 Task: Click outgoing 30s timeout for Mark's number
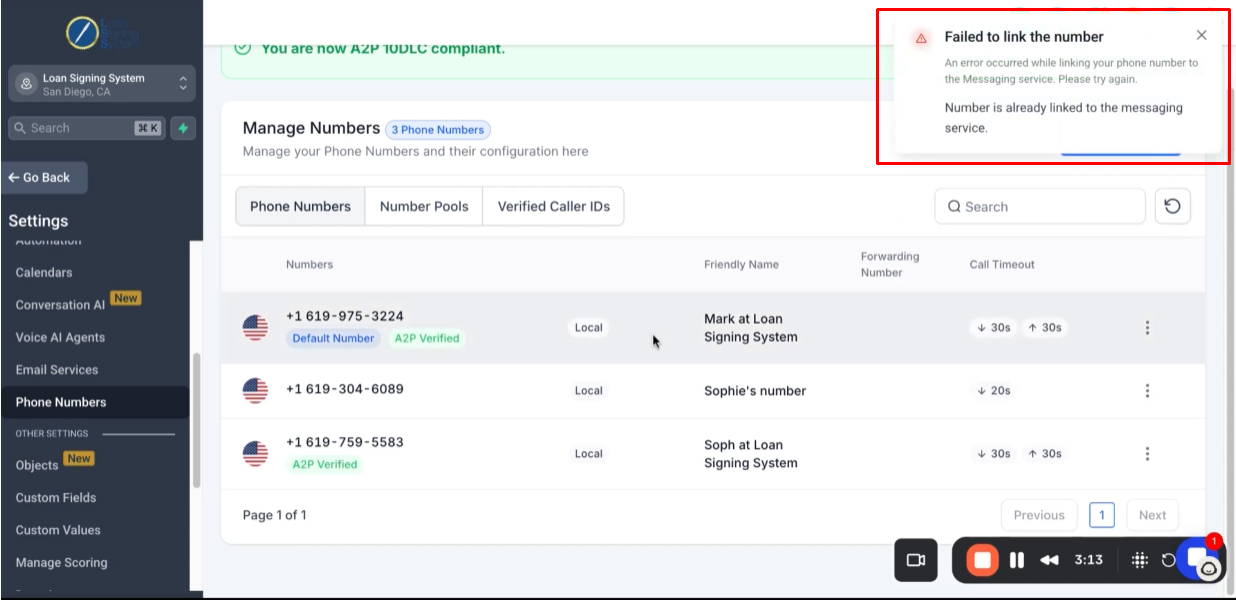pos(1044,327)
